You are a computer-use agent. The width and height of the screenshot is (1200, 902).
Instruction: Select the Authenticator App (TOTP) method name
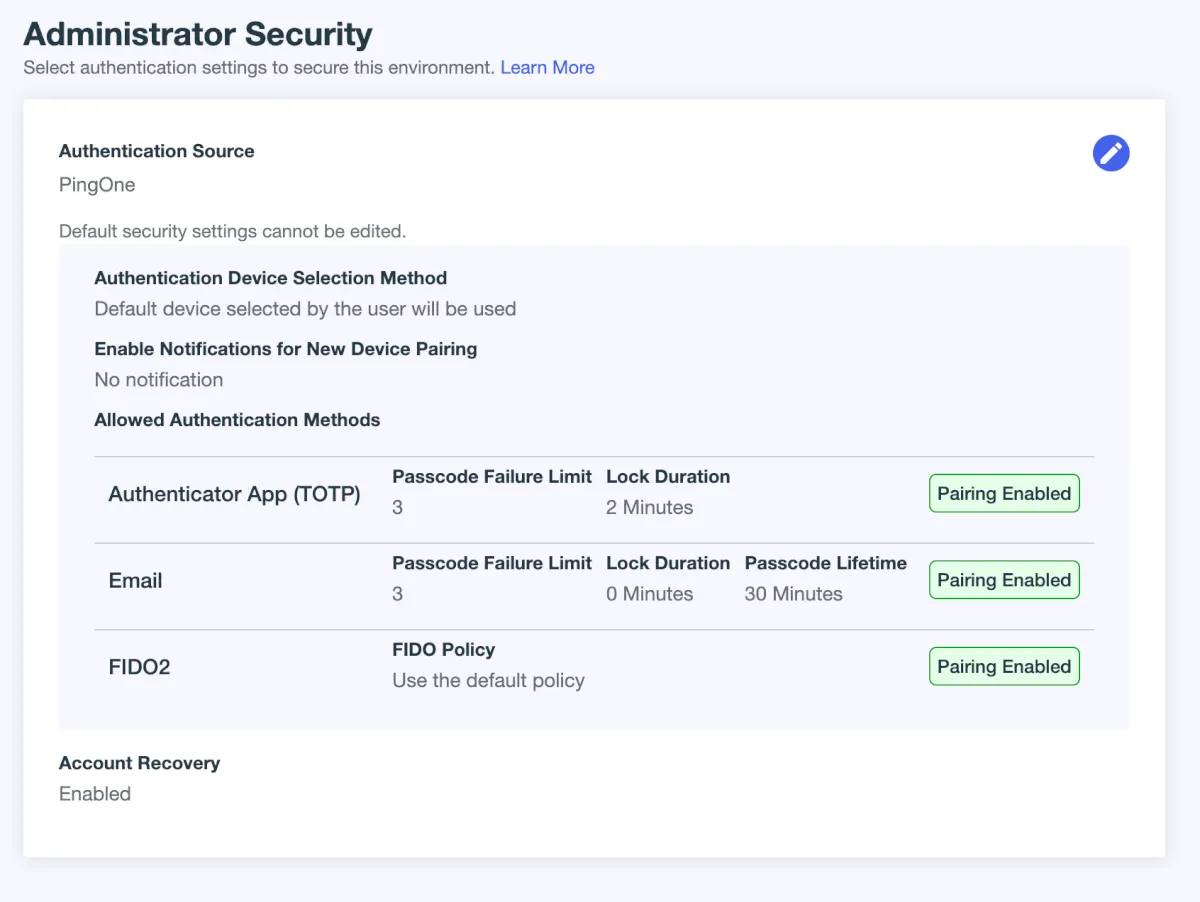point(234,494)
